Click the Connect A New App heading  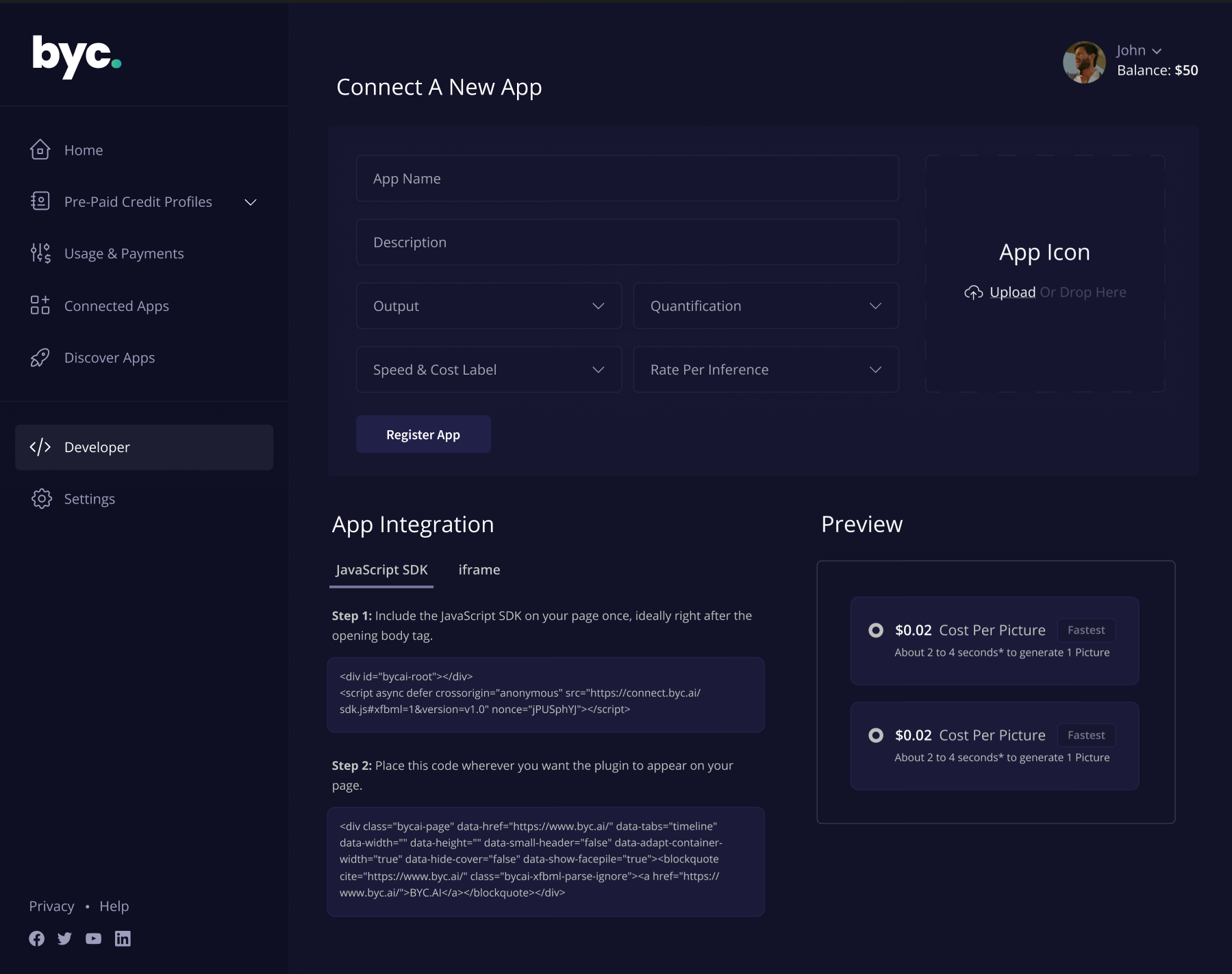coord(439,87)
